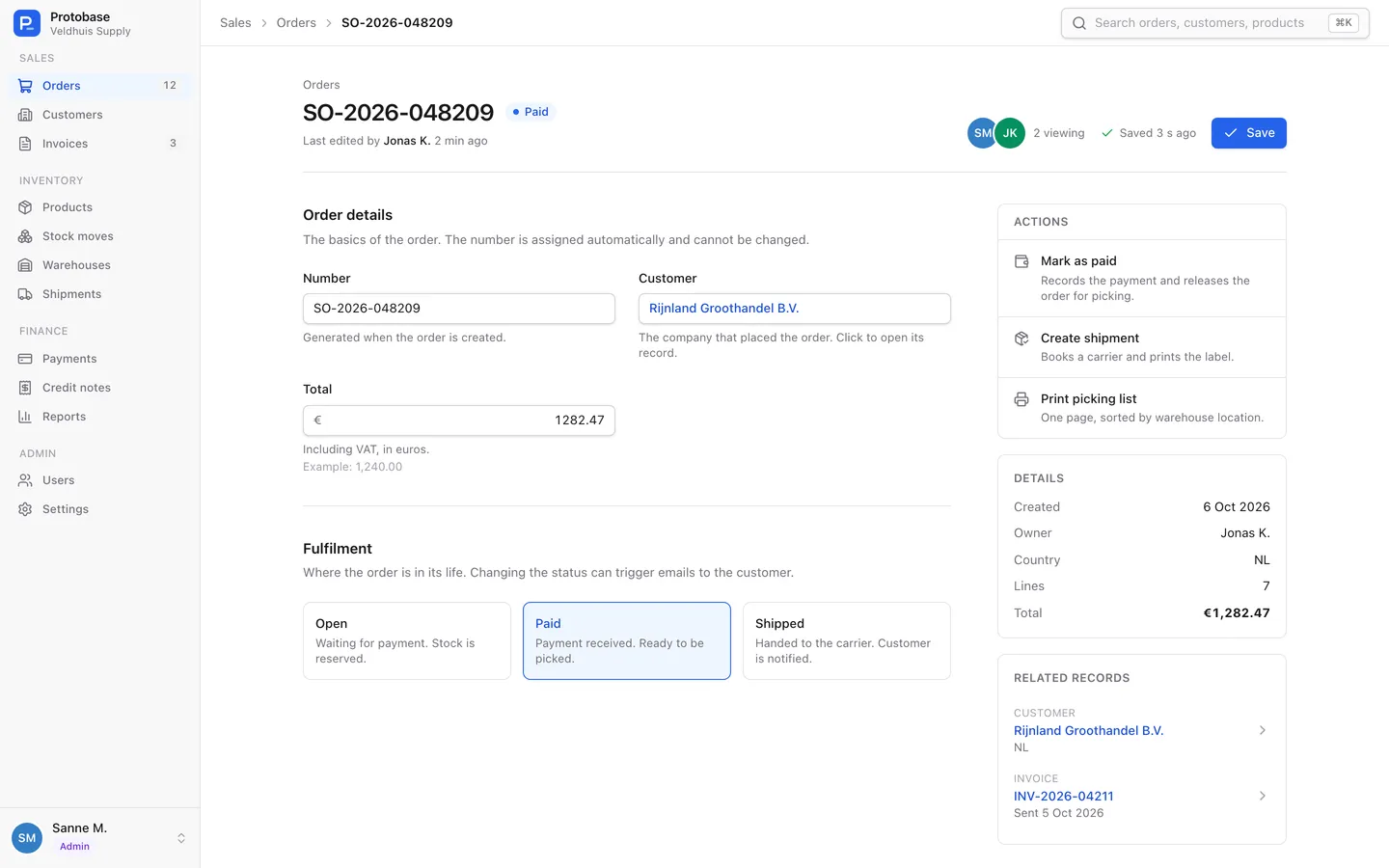1389x868 pixels.
Task: Click the Orders count badge 12
Action: tap(170, 86)
